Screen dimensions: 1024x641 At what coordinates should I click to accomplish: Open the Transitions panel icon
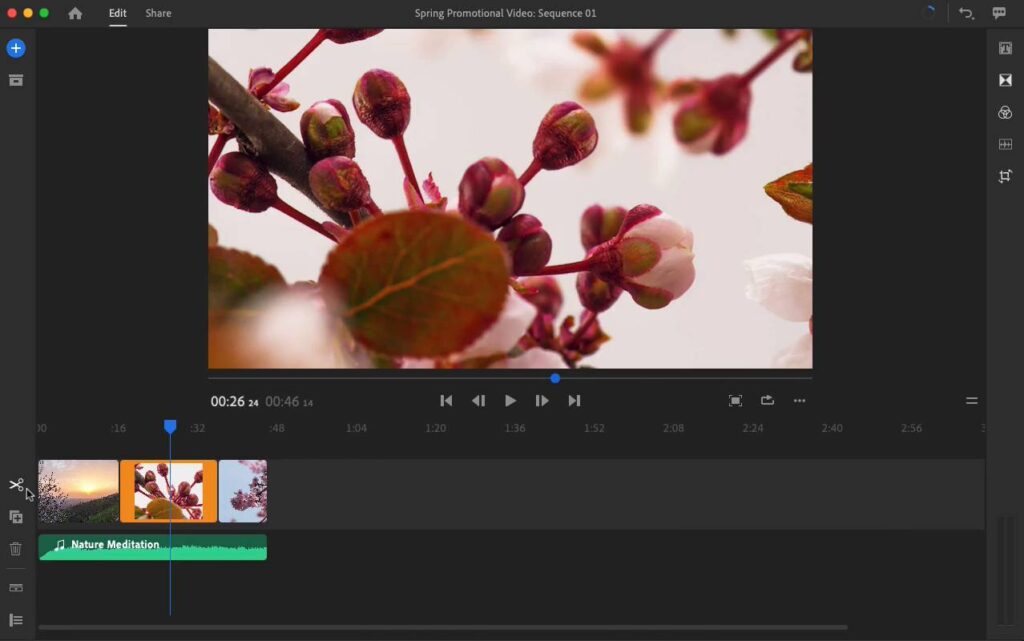point(1005,80)
